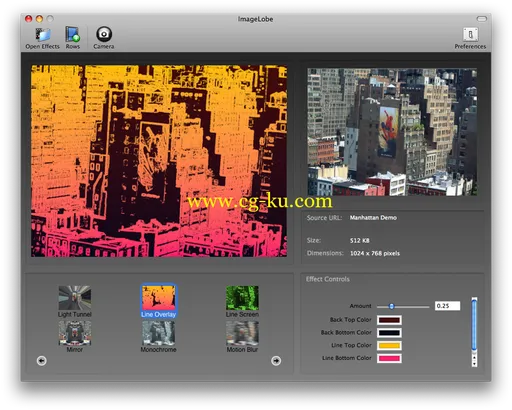Open the Line Bottom Color swatch

point(389,358)
